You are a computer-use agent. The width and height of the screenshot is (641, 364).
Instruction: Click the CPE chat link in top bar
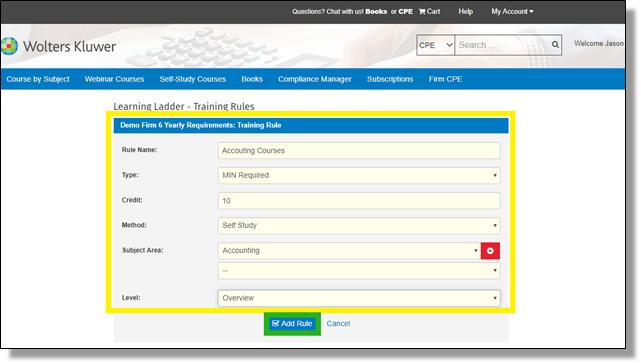pos(406,11)
